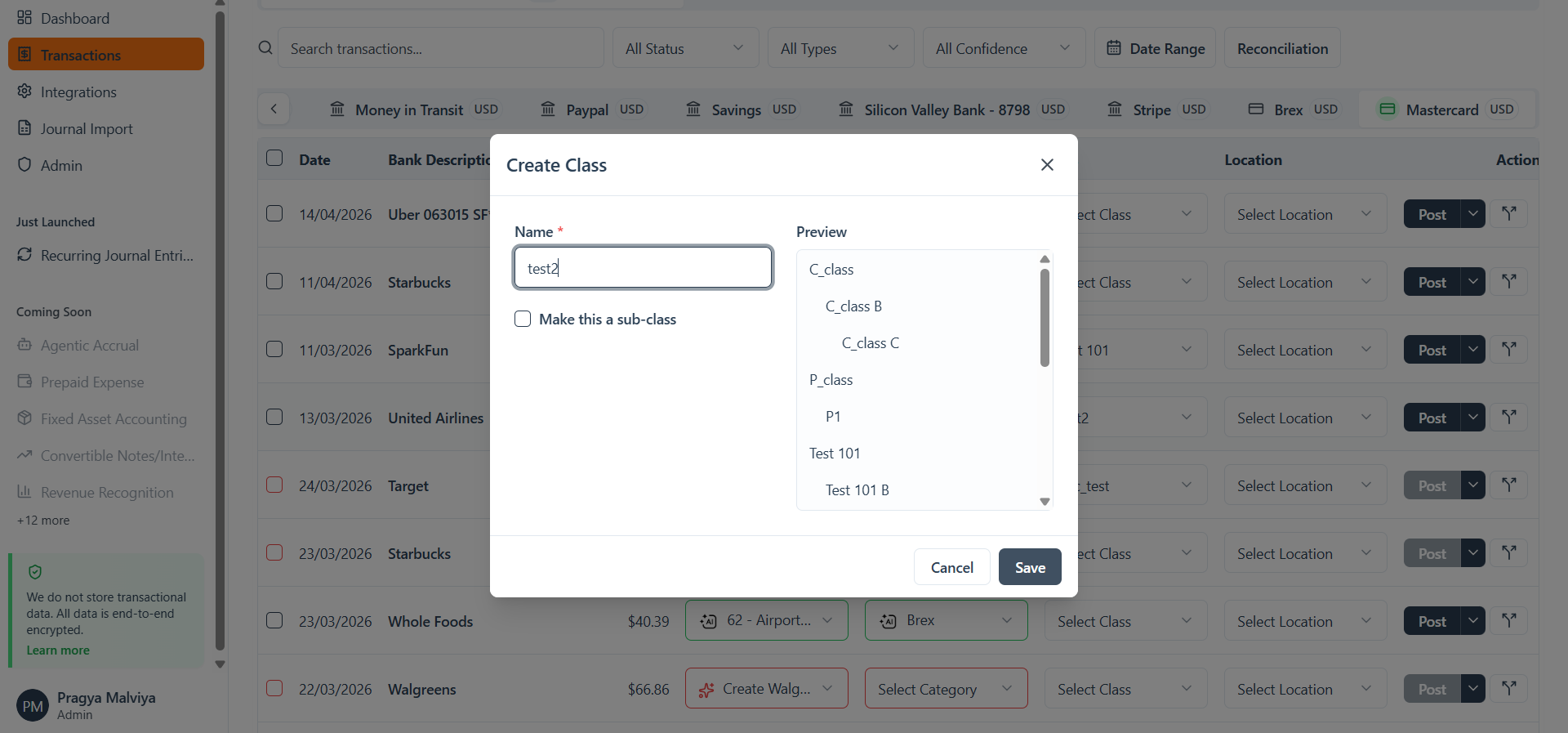Click the search magnifier icon

point(265,48)
